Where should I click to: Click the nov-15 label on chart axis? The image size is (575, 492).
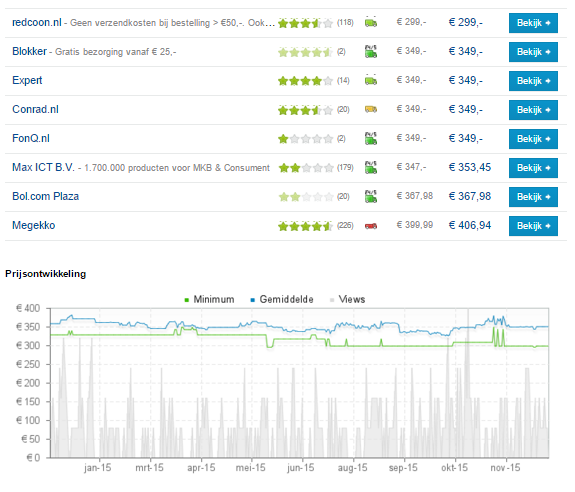[505, 467]
